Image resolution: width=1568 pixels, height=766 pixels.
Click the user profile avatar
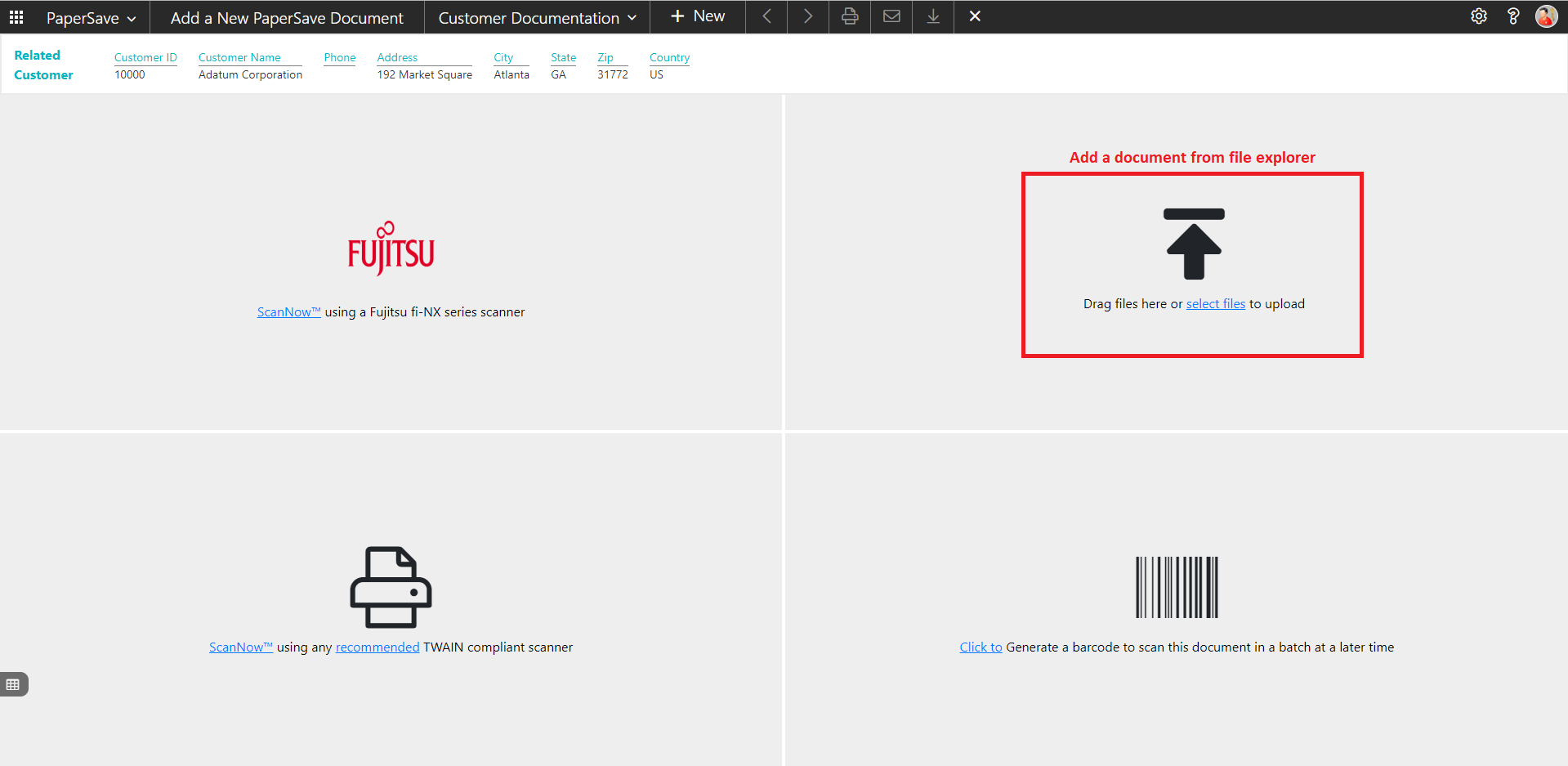[1546, 16]
